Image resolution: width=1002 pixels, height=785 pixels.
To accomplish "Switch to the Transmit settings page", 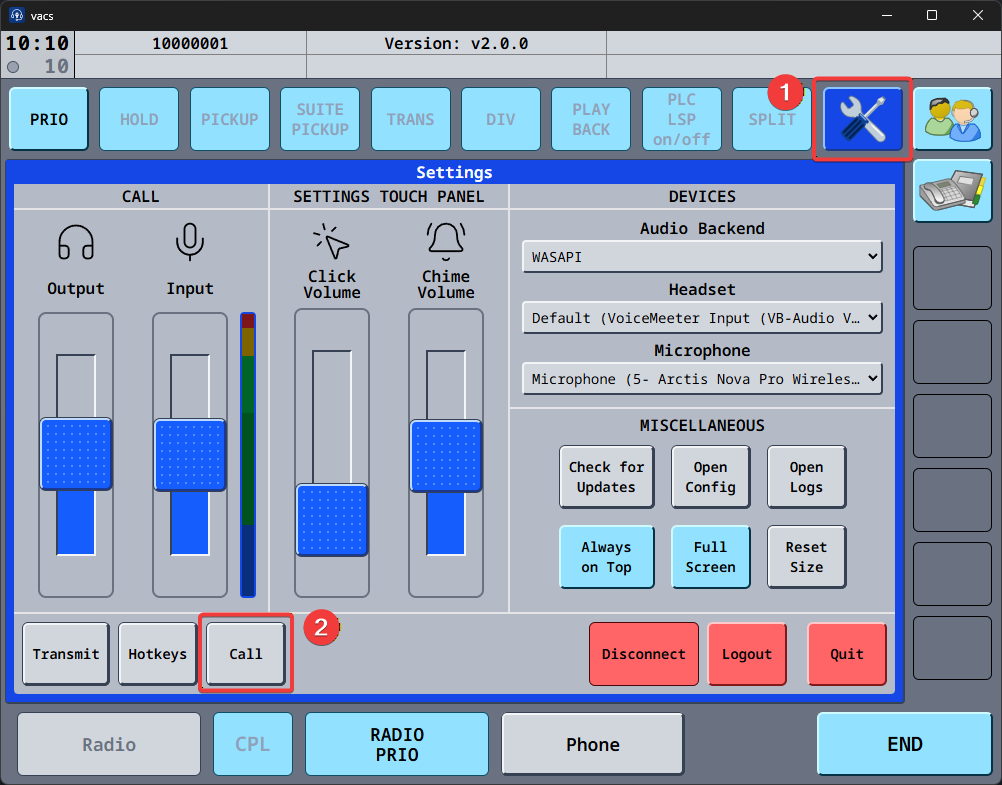I will coord(66,654).
